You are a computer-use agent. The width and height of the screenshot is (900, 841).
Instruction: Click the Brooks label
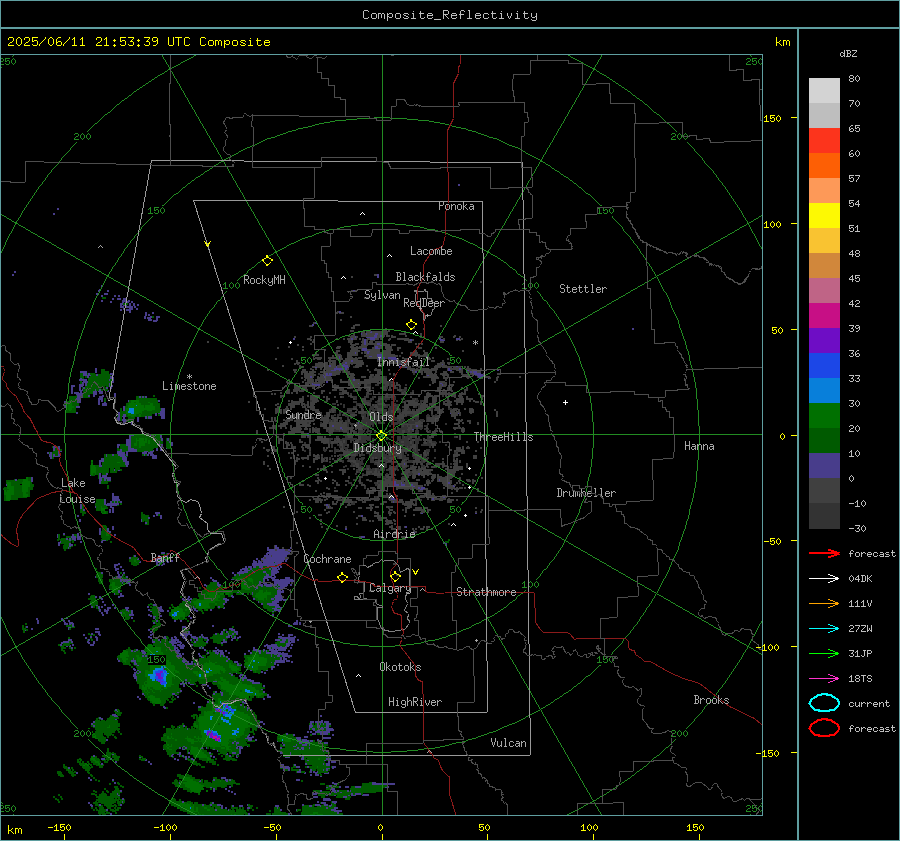coord(711,700)
